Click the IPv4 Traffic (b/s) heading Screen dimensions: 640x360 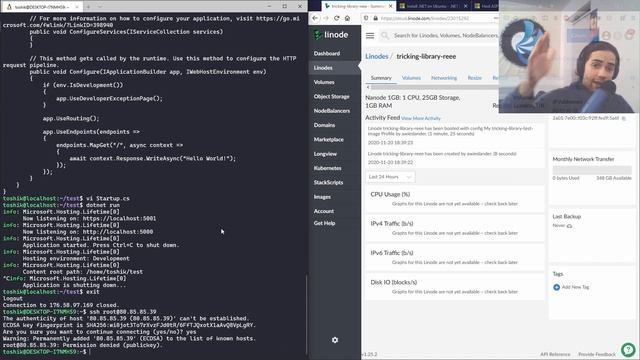pyautogui.click(x=392, y=224)
